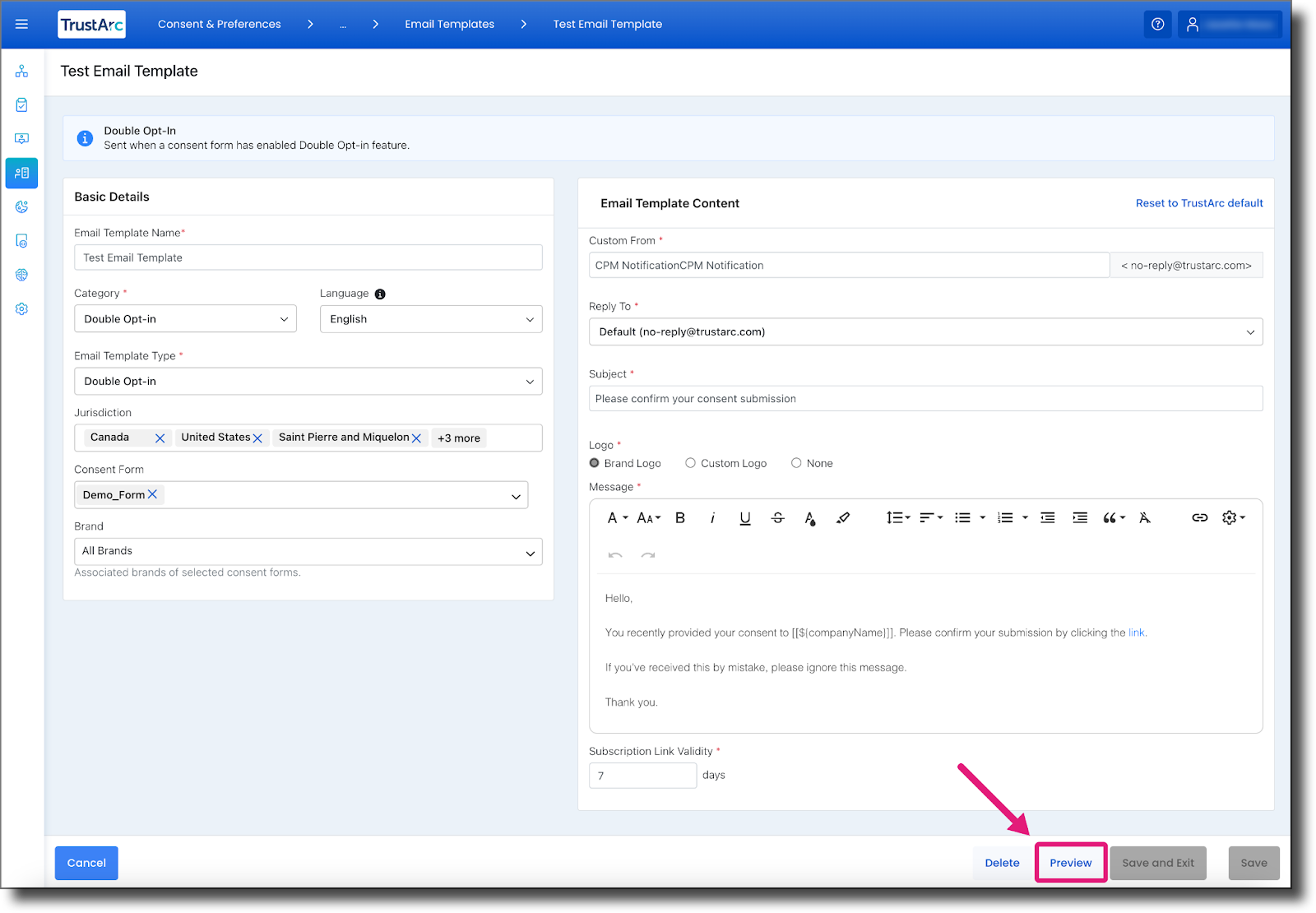The width and height of the screenshot is (1316, 913).
Task: Click the Email Template Name field
Action: click(x=308, y=257)
